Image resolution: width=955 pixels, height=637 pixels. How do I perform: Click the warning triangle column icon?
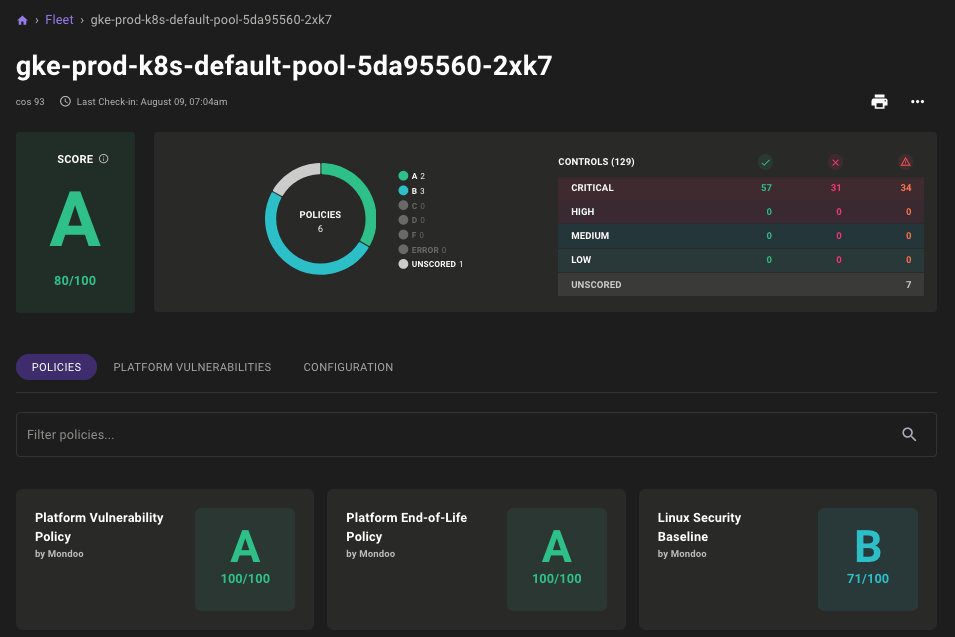click(x=905, y=162)
